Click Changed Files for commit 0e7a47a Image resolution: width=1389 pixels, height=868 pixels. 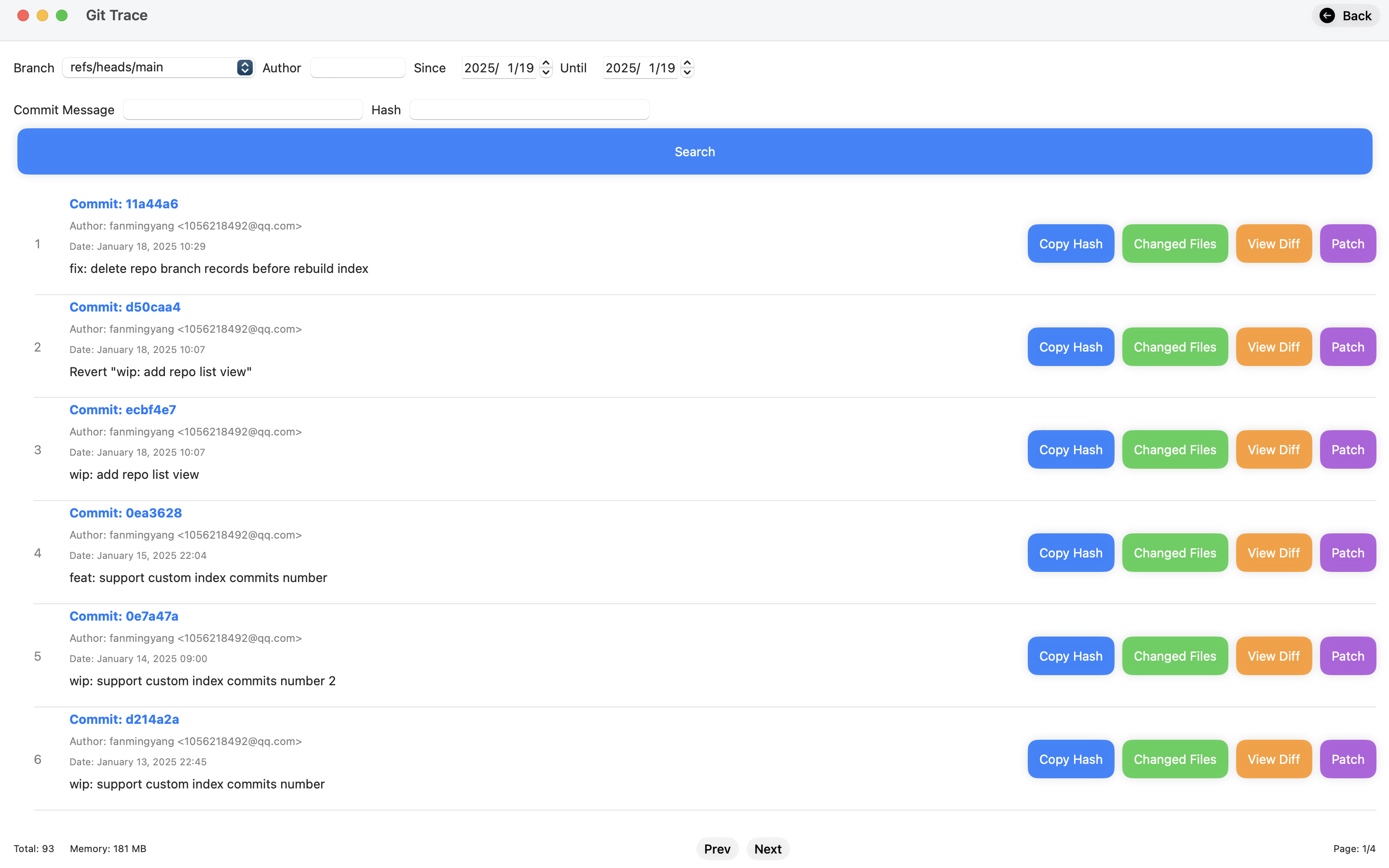1174,655
